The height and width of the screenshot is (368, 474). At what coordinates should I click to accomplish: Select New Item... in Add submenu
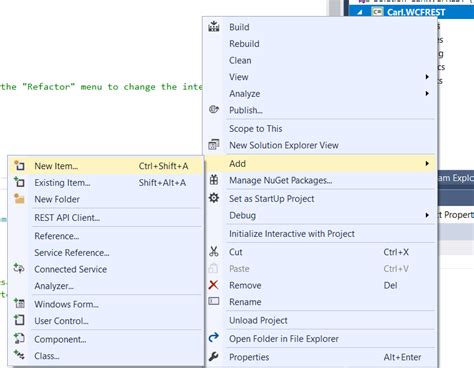coord(106,166)
